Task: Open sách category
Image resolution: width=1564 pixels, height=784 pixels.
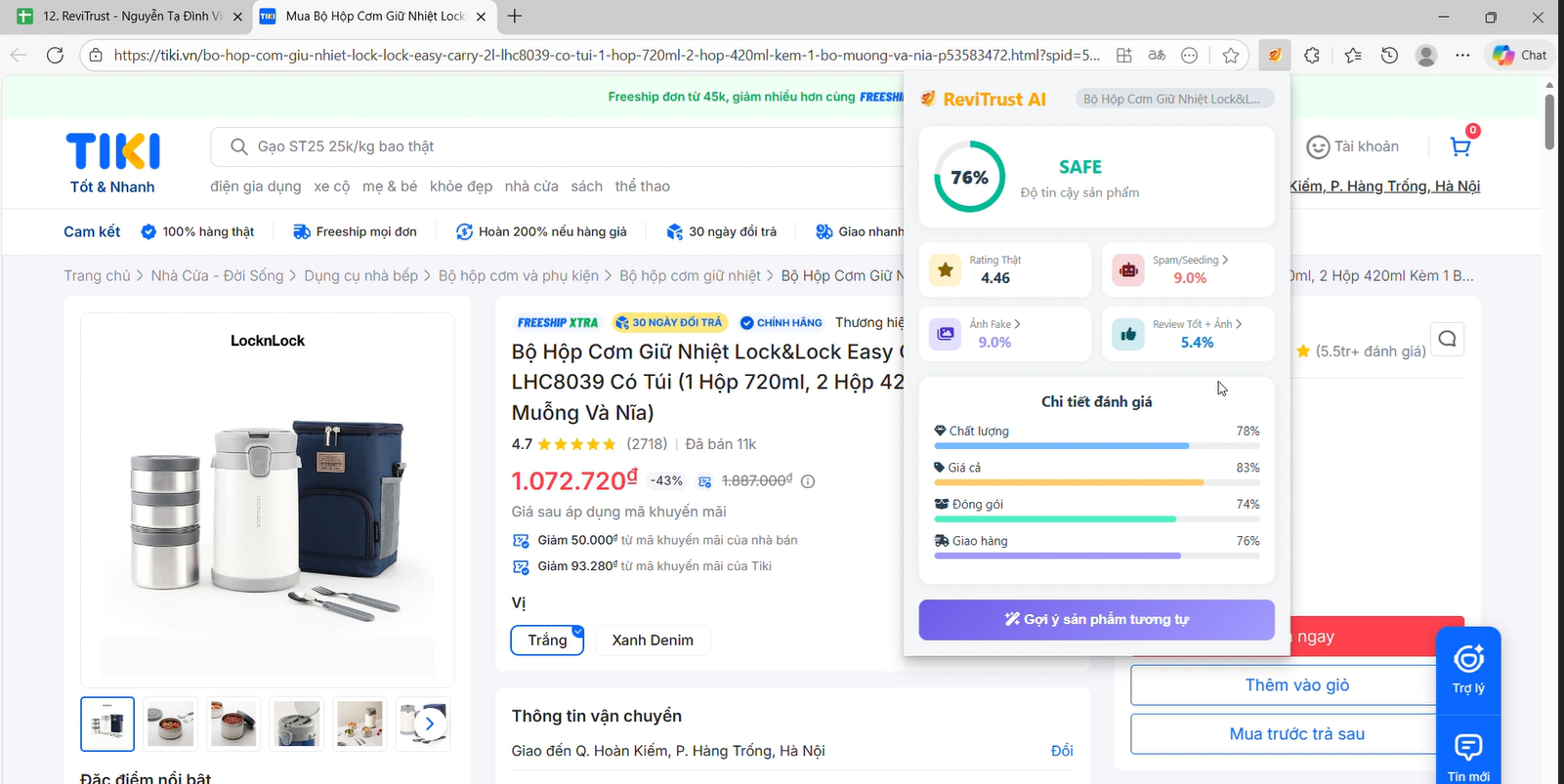Action: pos(587,186)
